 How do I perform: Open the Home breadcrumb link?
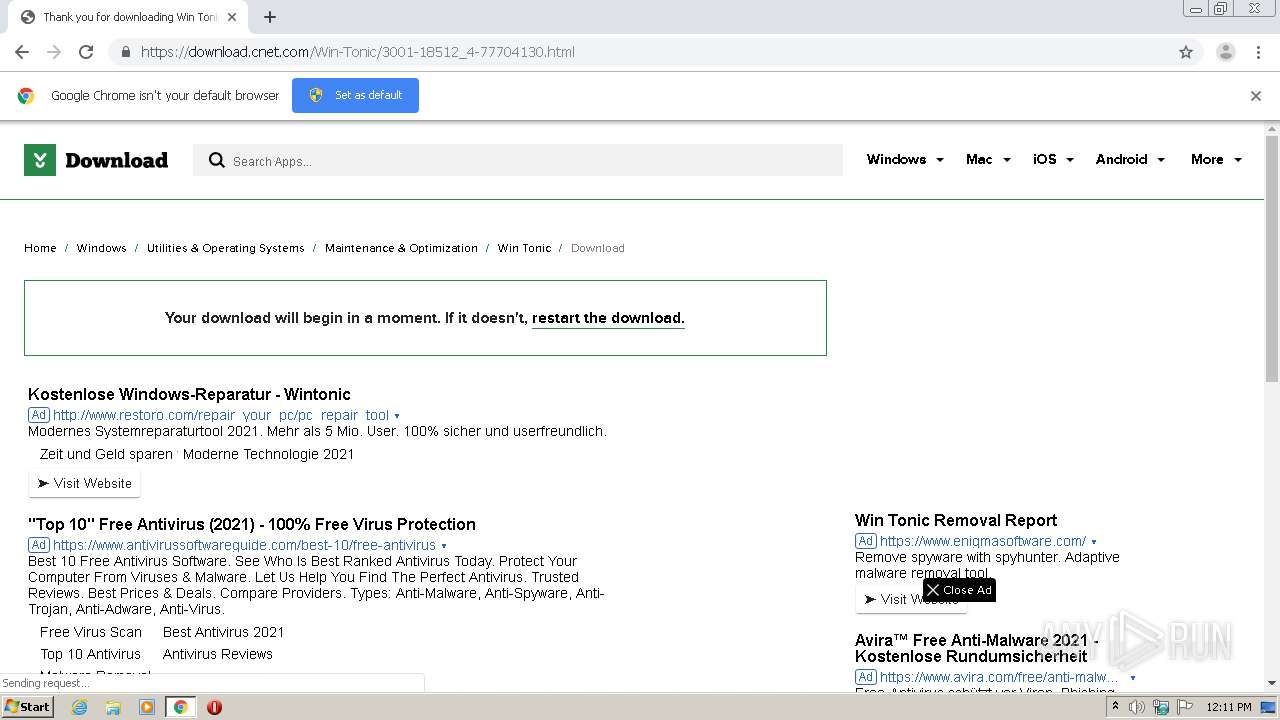40,248
